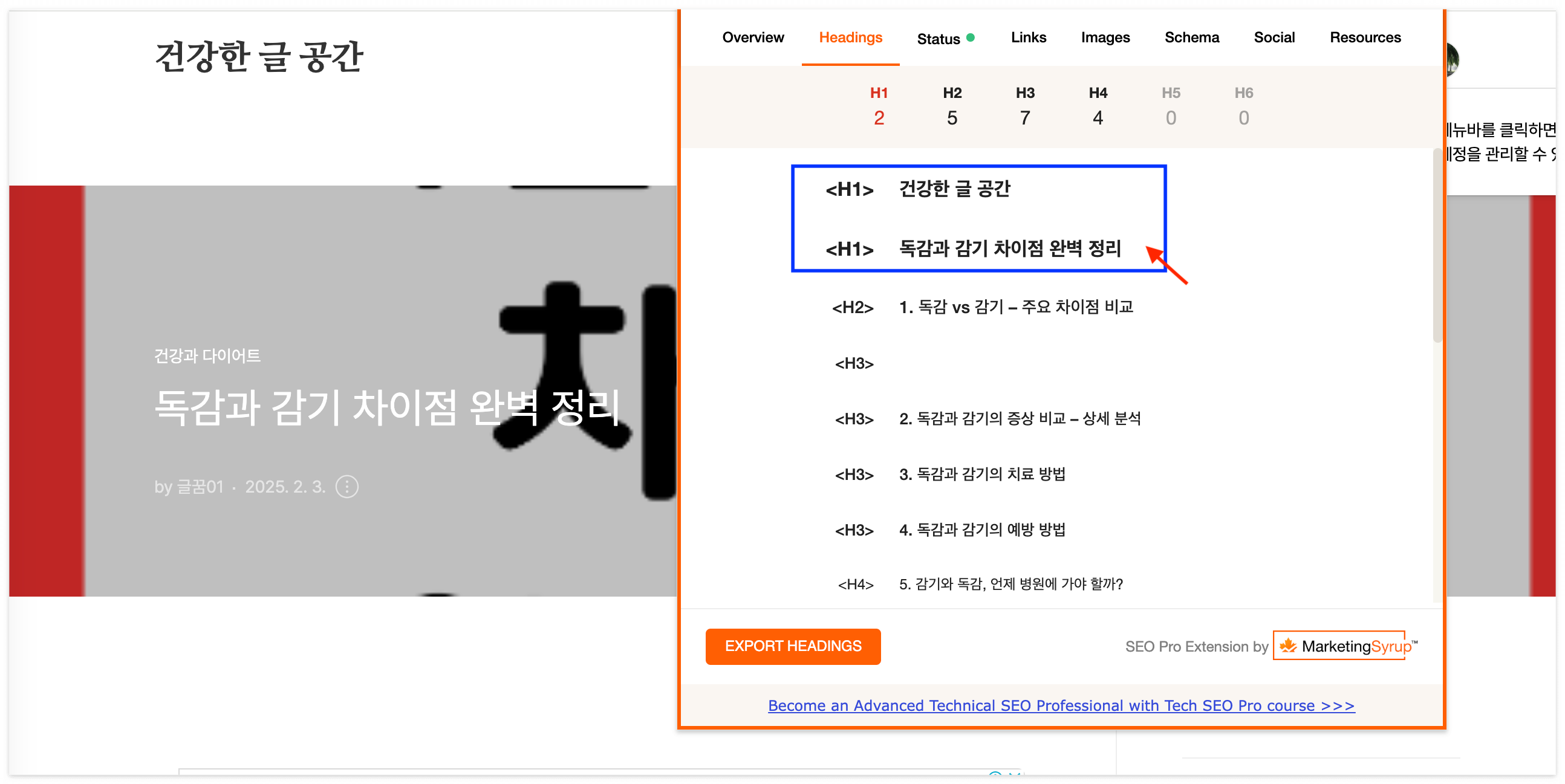Click the profile avatar at top right

coord(1453,59)
